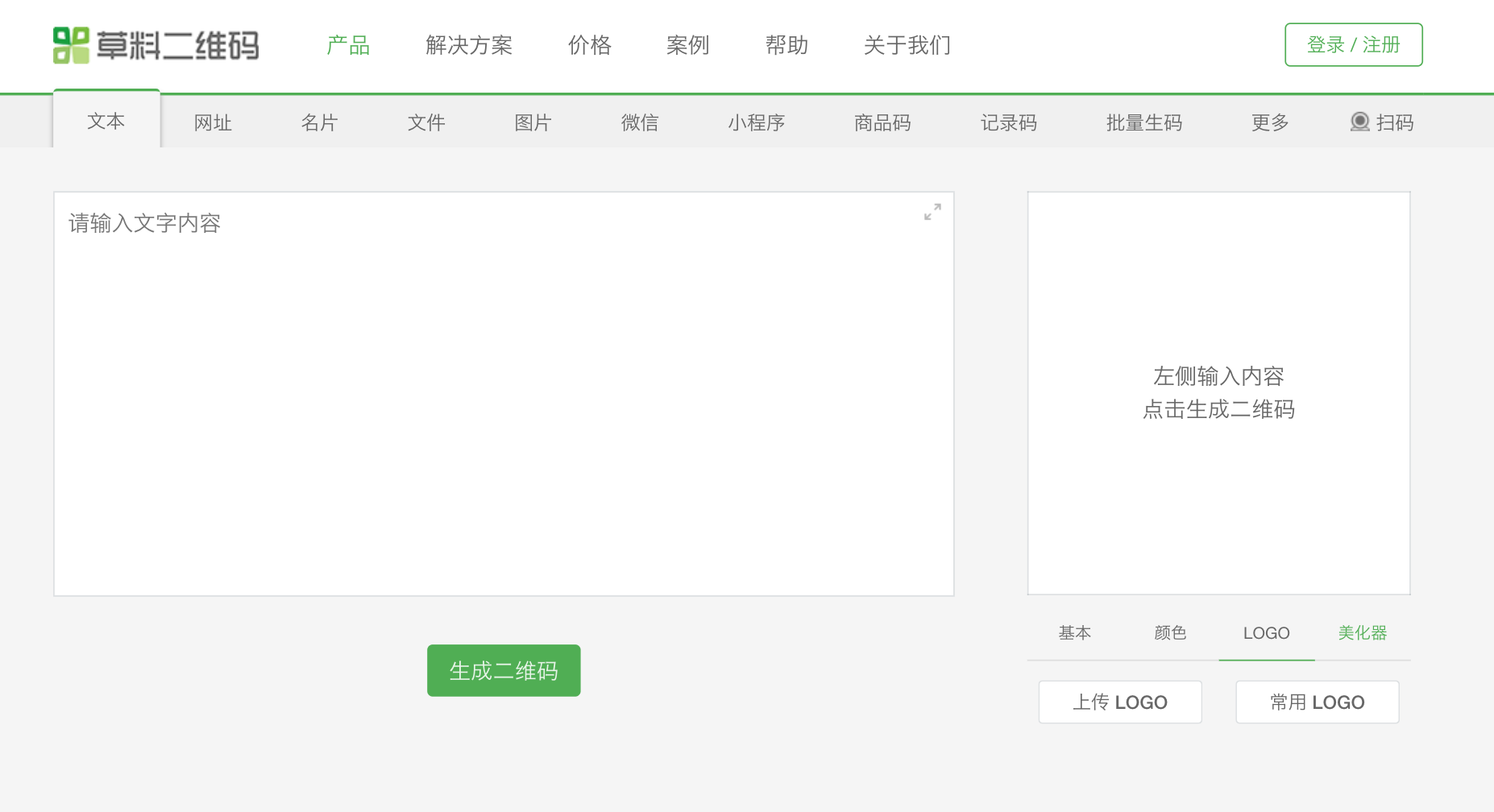
Task: Switch to the 微信 tab
Action: pyautogui.click(x=640, y=122)
